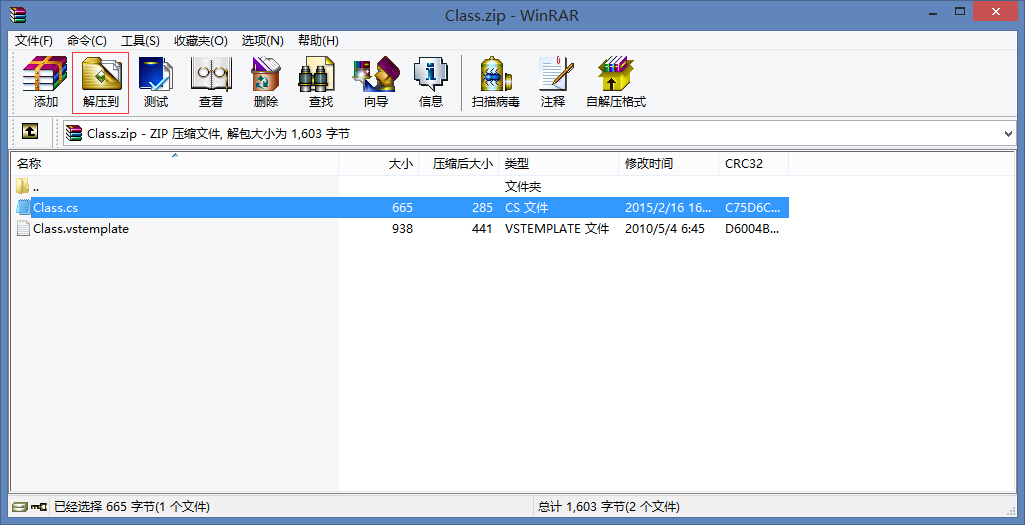Click the 2010/5/4 6:45 modified time
Image resolution: width=1025 pixels, height=525 pixels.
(665, 229)
